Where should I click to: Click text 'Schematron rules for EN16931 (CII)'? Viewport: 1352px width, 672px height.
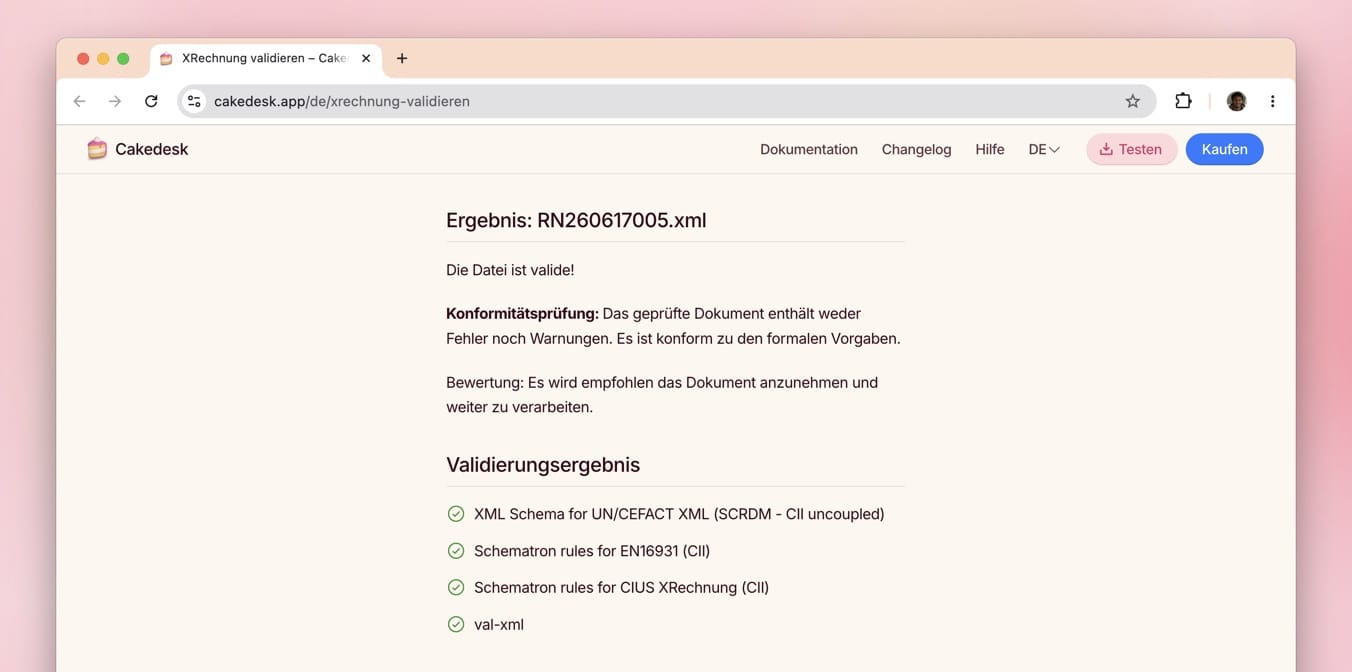tap(592, 551)
